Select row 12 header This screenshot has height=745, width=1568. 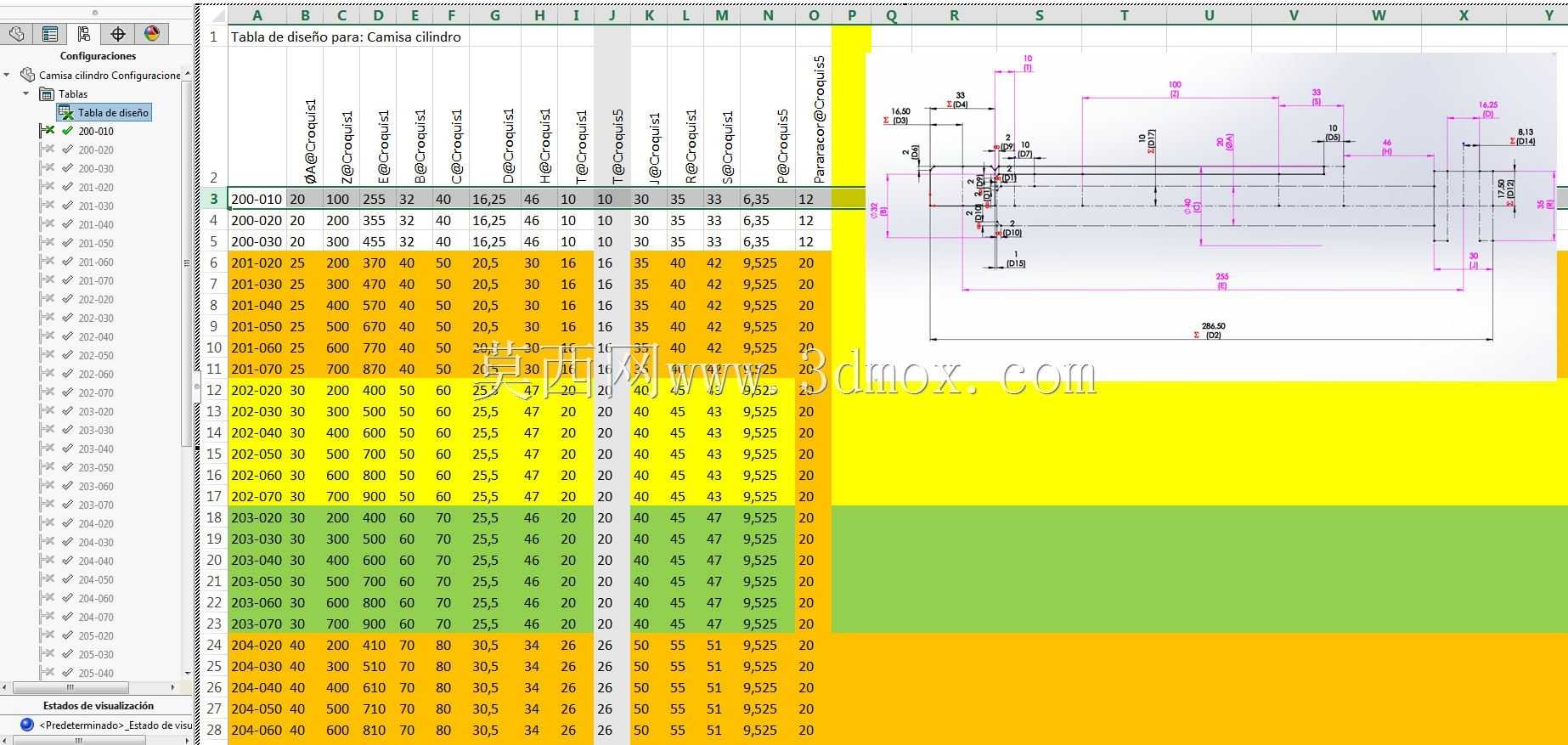pos(213,390)
